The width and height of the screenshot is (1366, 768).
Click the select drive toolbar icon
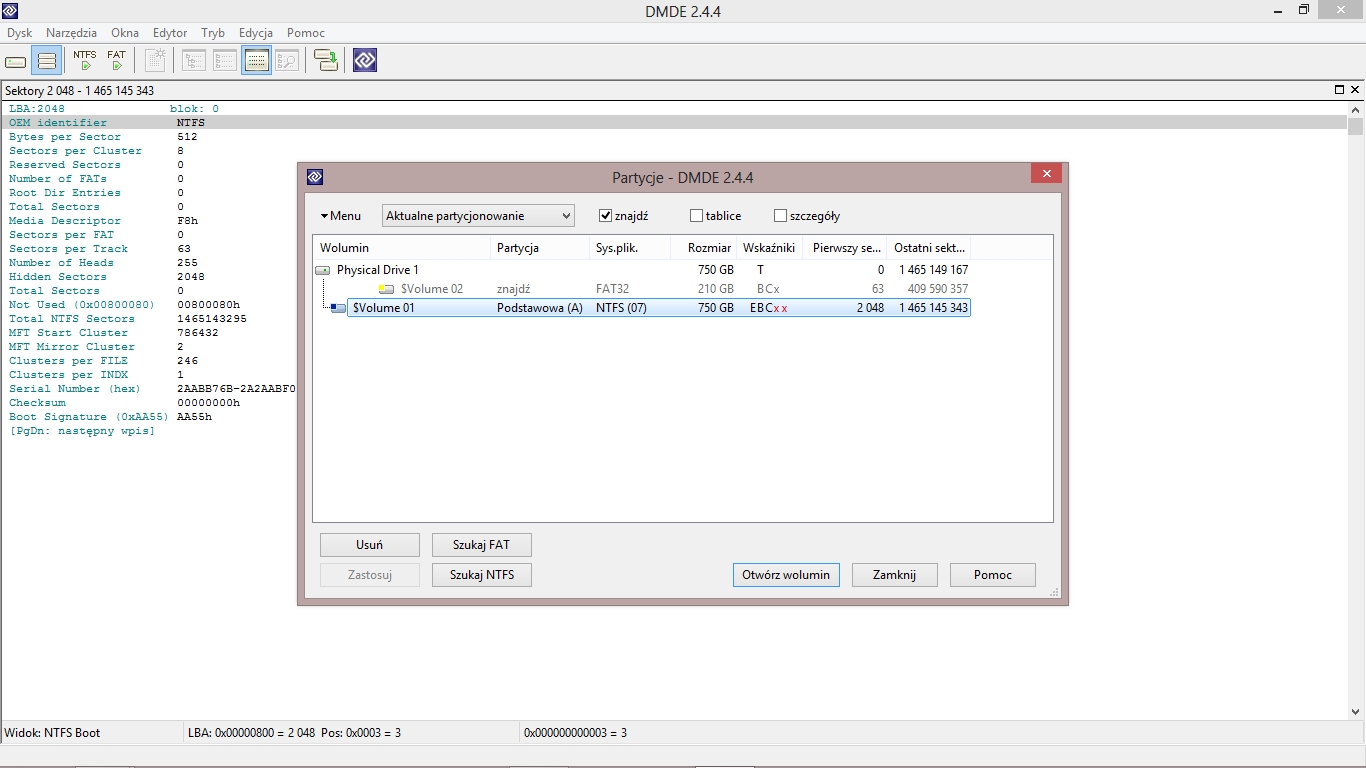click(16, 61)
